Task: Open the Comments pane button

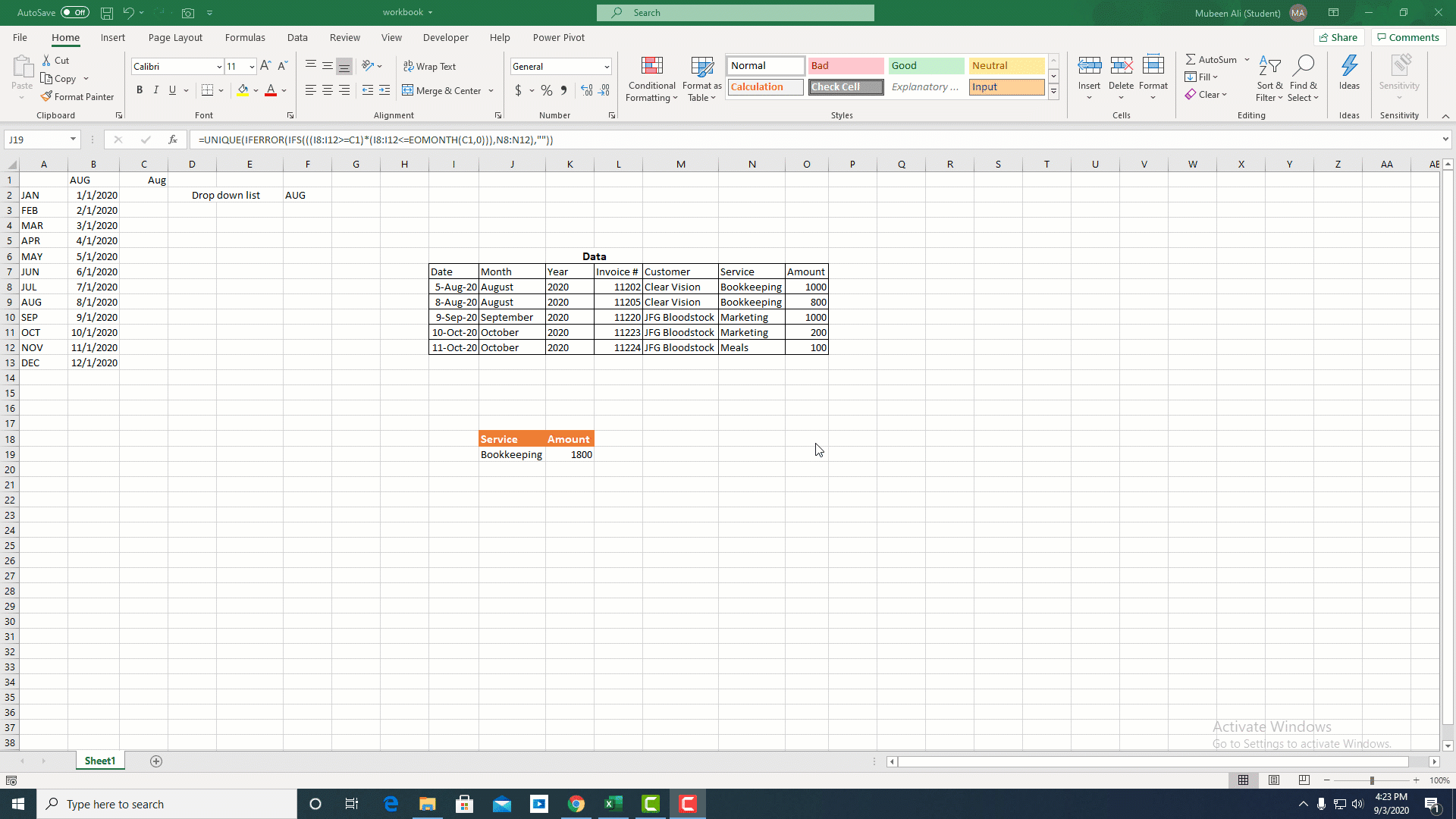Action: click(1407, 38)
